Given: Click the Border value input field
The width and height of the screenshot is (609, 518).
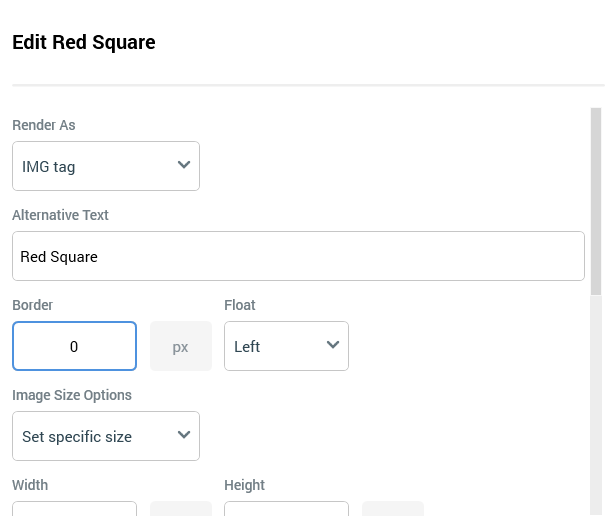Looking at the screenshot, I should tap(74, 346).
